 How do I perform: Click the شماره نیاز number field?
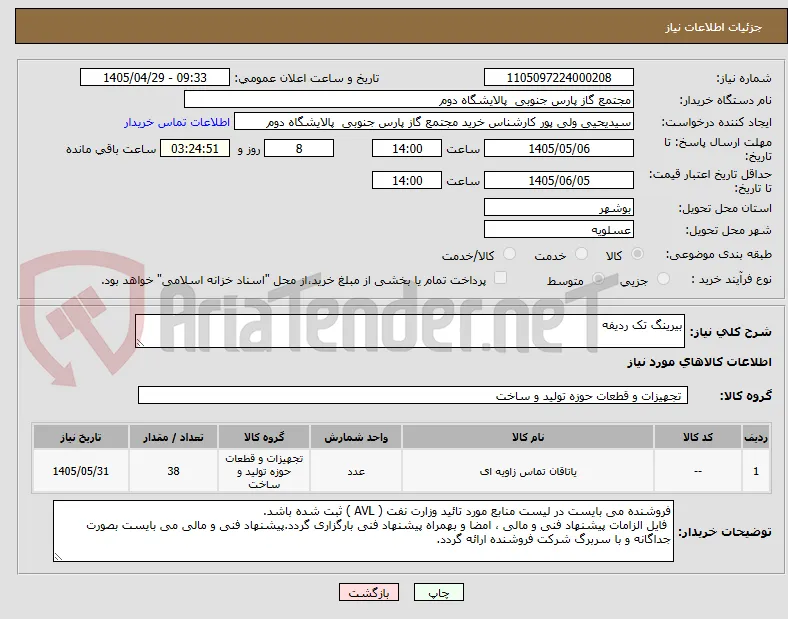tap(558, 77)
